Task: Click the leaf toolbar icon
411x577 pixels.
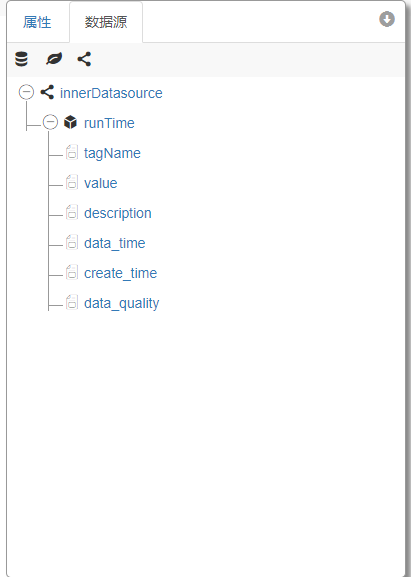Action: tap(54, 59)
